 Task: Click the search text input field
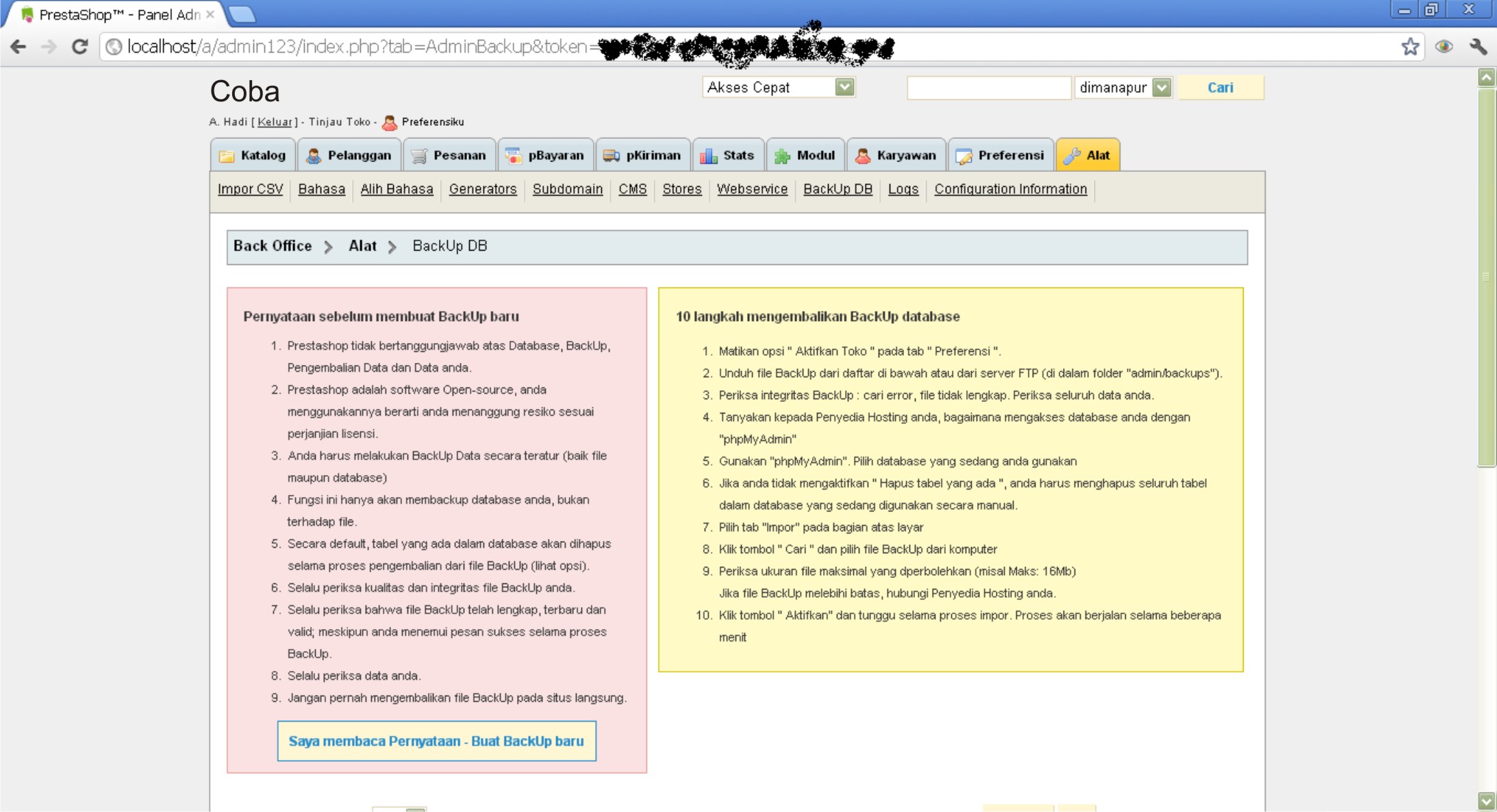[x=988, y=88]
